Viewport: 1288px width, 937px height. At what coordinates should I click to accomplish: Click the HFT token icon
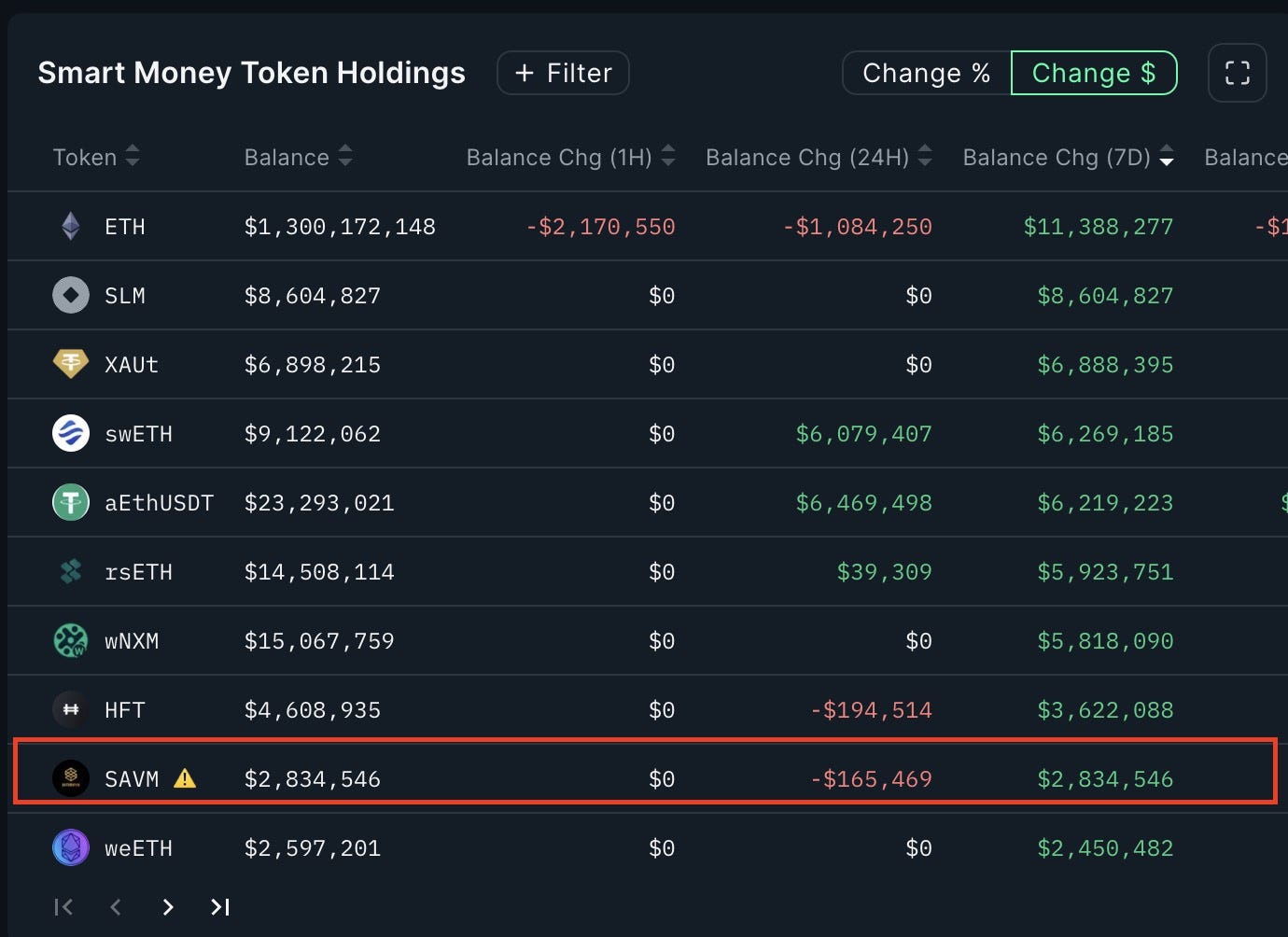point(71,709)
